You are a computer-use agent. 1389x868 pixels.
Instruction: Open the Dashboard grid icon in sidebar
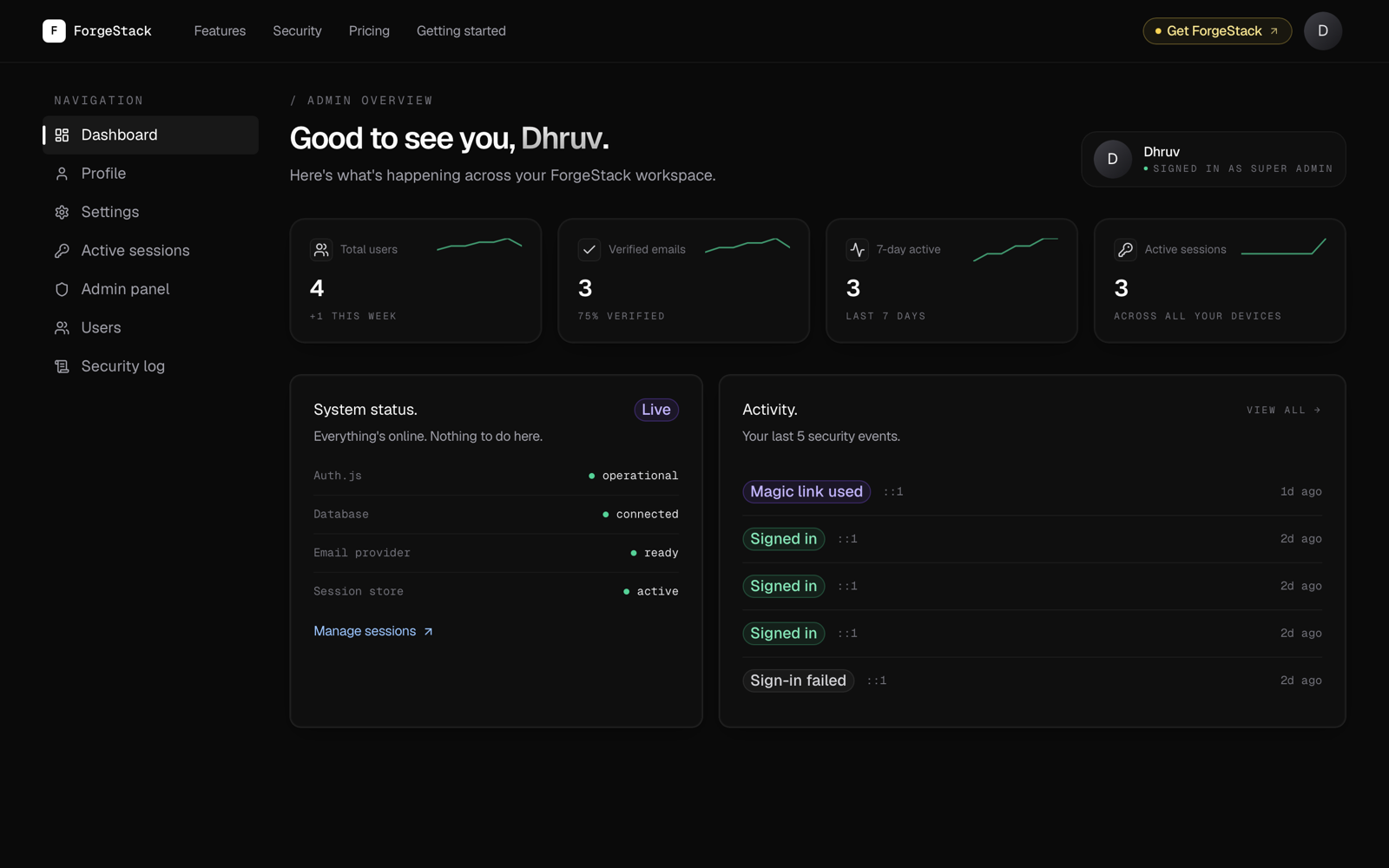(62, 135)
